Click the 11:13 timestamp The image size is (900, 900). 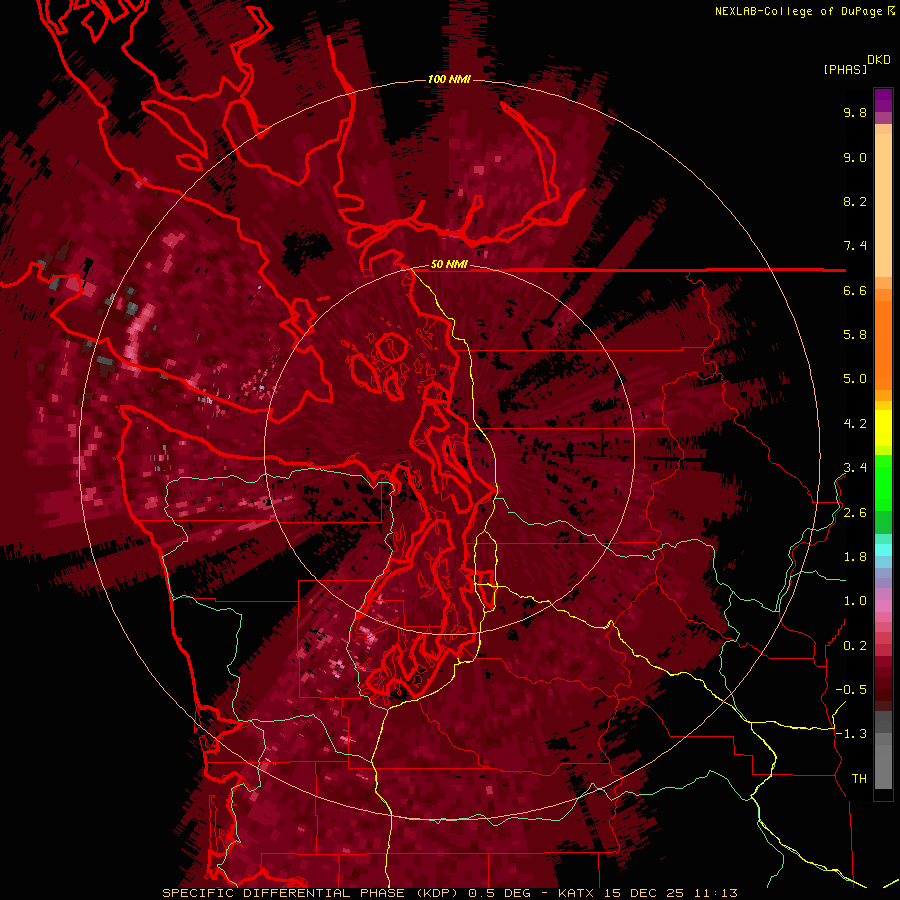pyautogui.click(x=715, y=893)
